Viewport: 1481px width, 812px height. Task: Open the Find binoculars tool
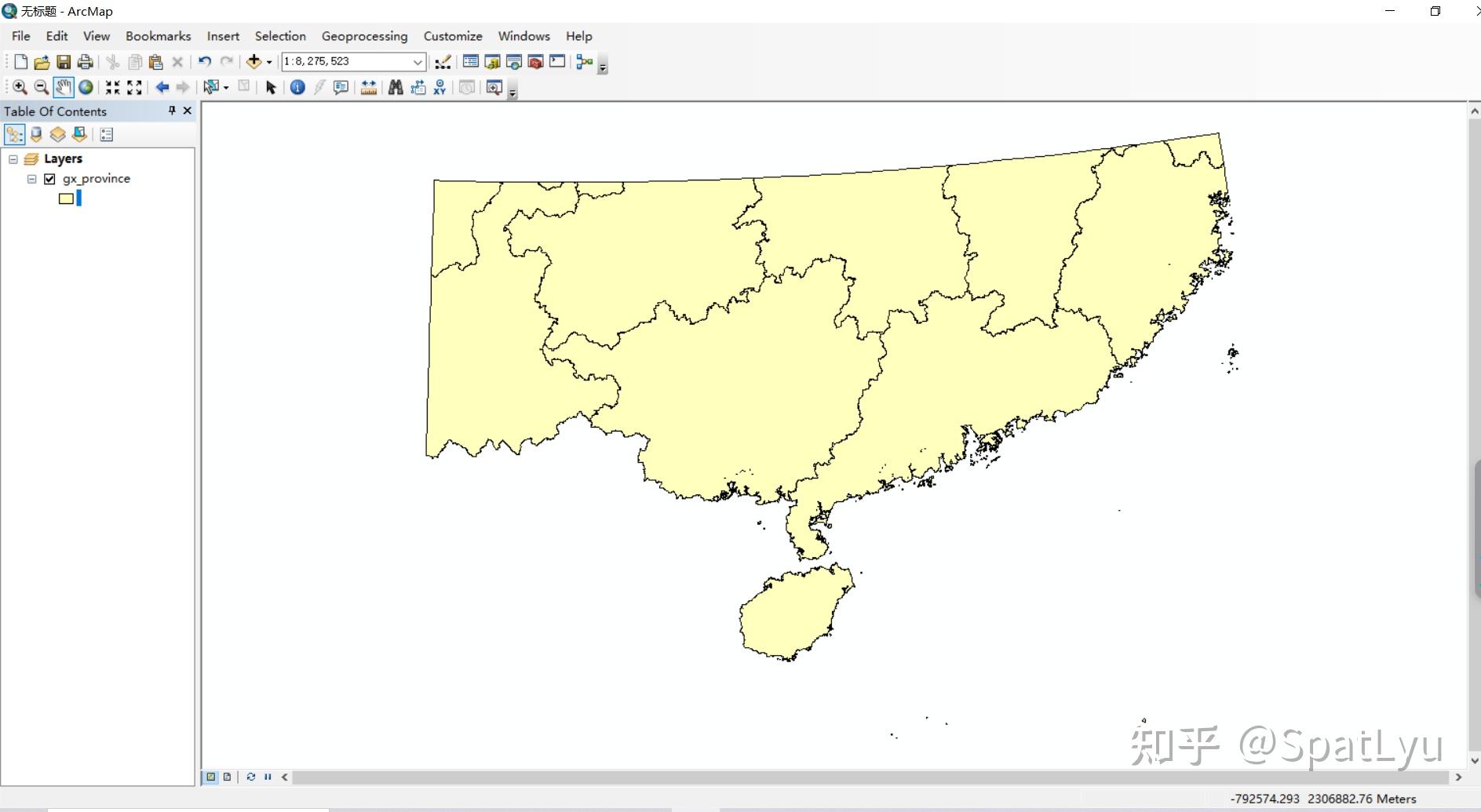(396, 88)
